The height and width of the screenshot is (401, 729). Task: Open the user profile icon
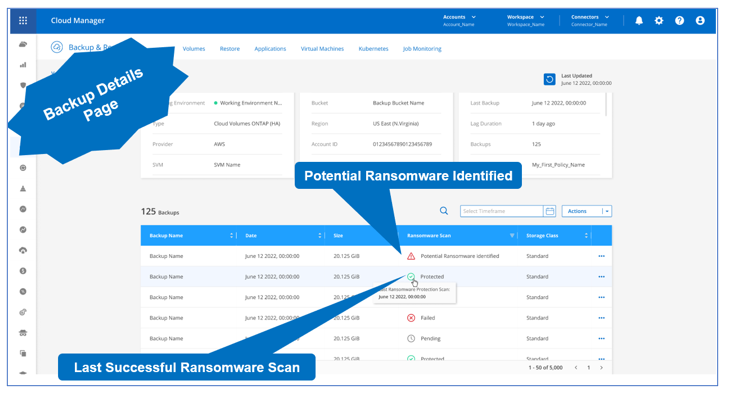click(x=700, y=20)
